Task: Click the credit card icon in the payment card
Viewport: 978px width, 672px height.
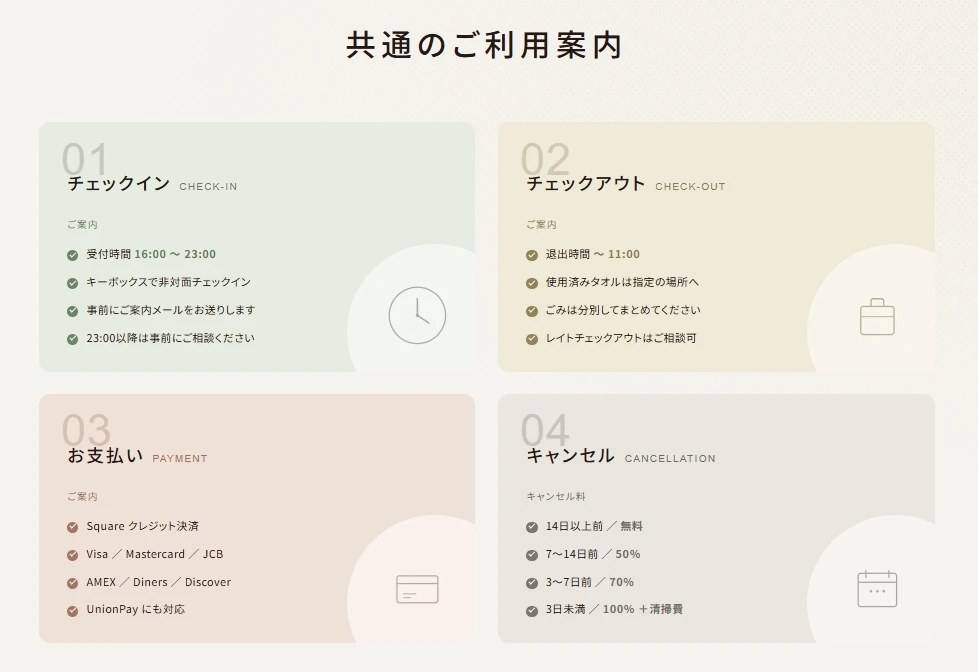Action: click(x=417, y=589)
